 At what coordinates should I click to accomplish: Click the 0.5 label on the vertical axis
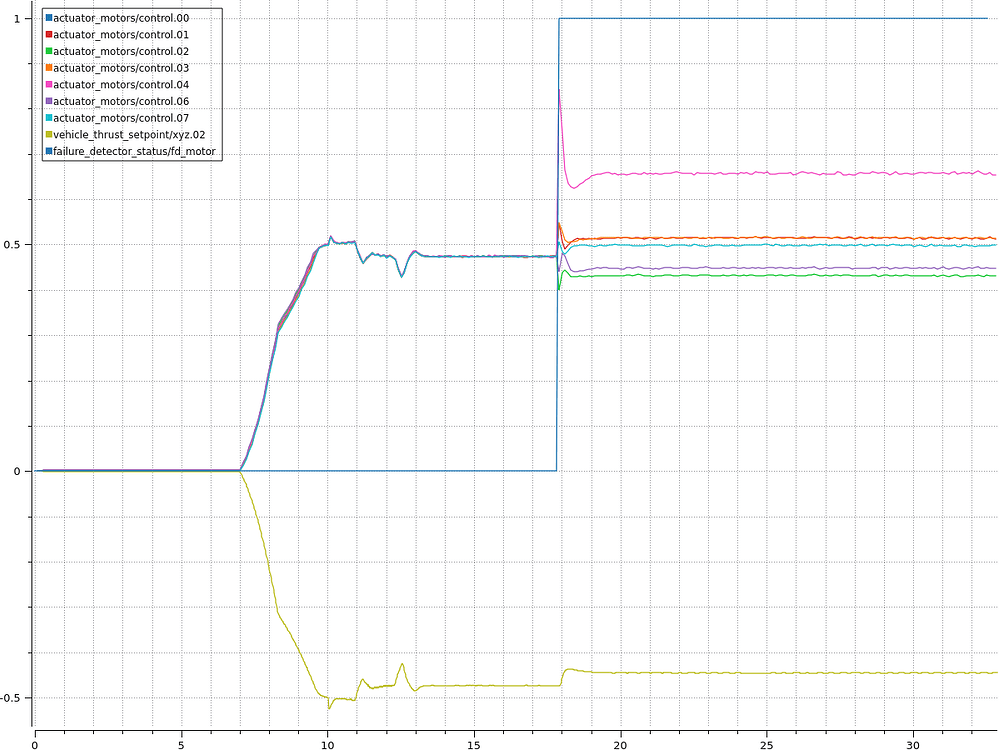point(12,243)
